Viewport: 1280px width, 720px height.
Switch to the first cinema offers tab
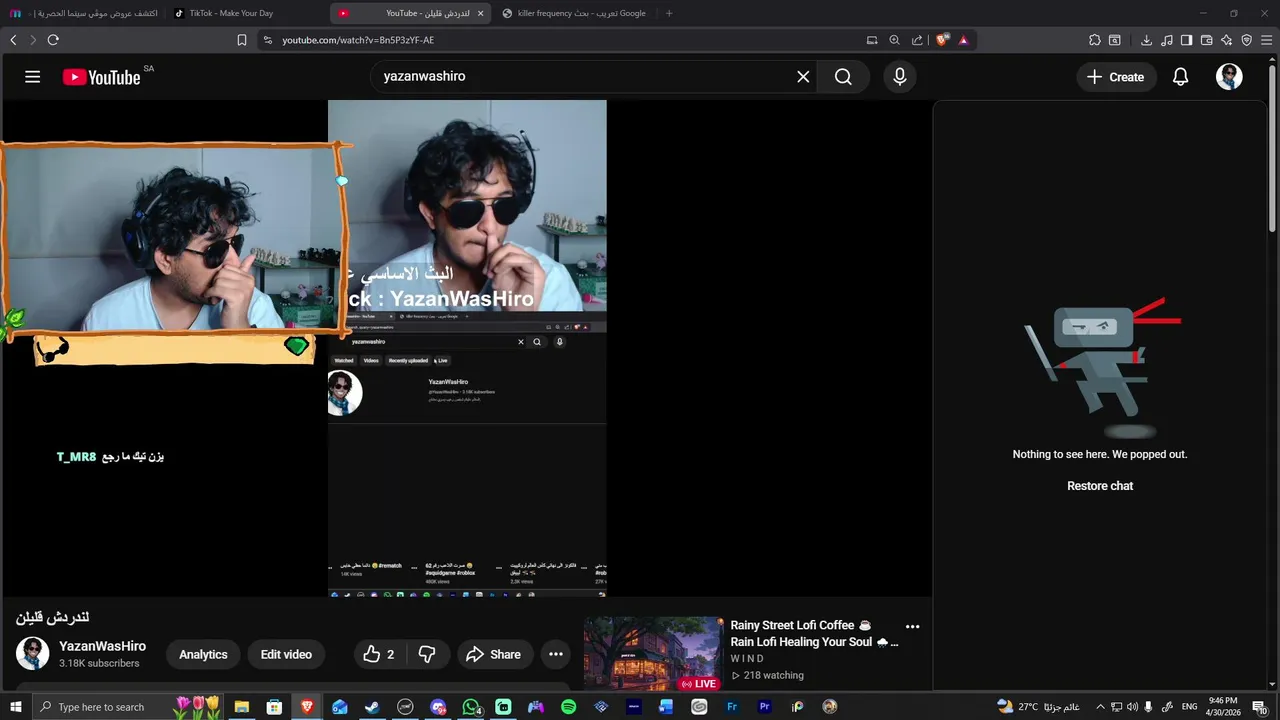click(x=82, y=13)
